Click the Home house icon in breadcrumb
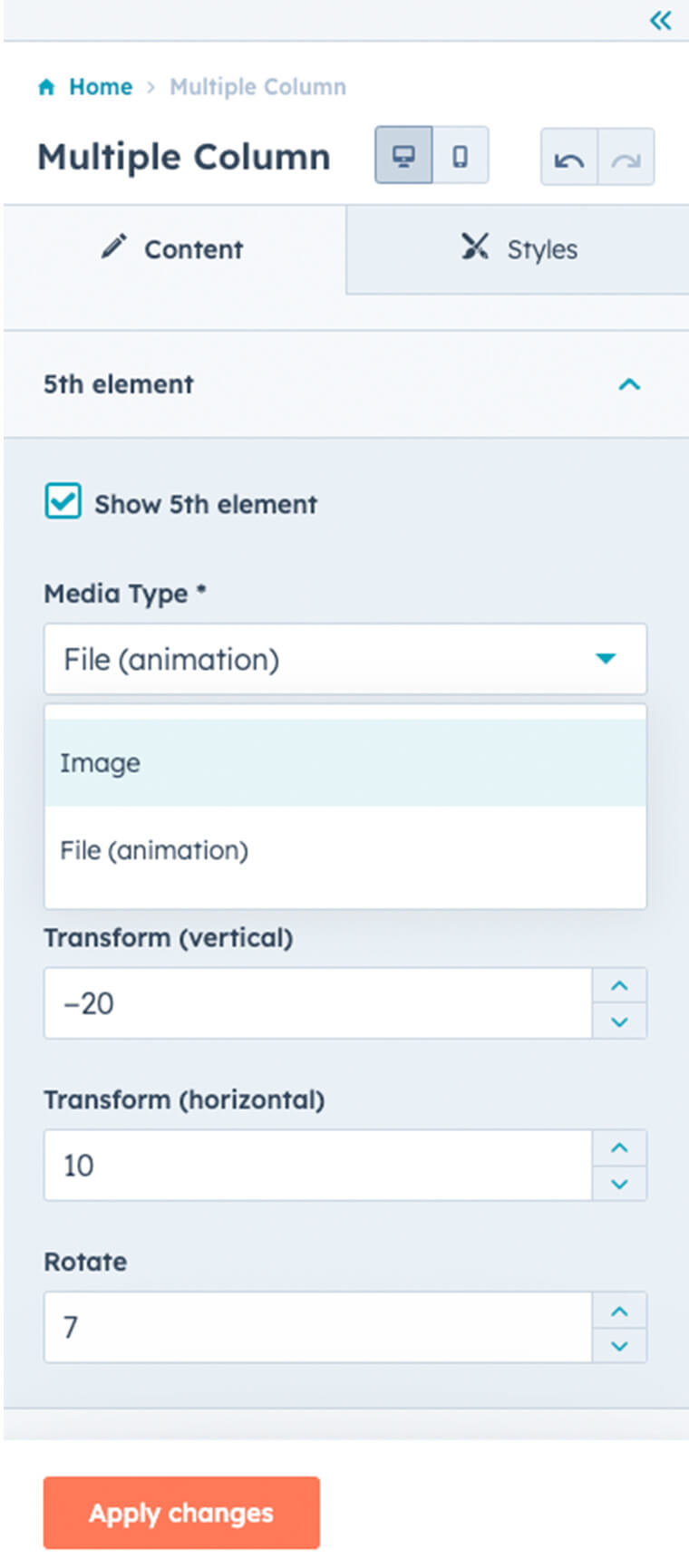This screenshot has height=1568, width=689. 47,87
